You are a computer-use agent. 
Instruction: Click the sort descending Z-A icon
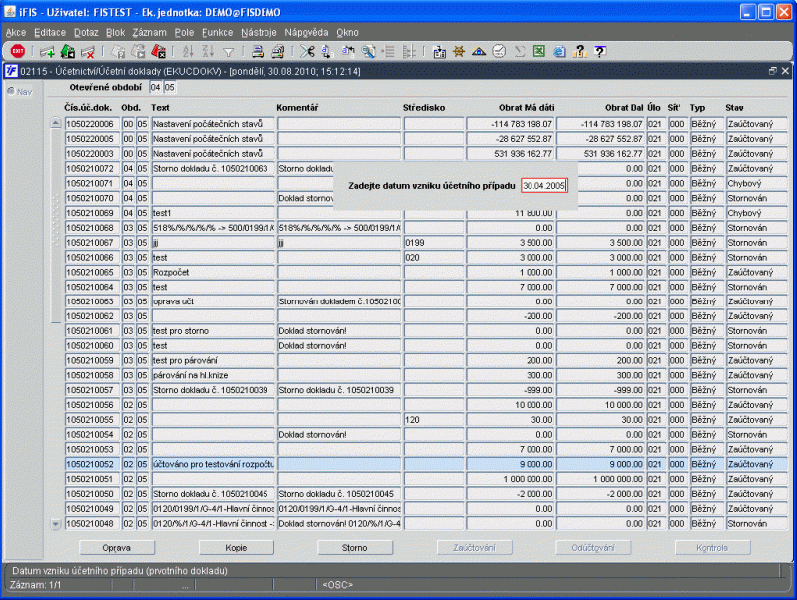pos(208,51)
